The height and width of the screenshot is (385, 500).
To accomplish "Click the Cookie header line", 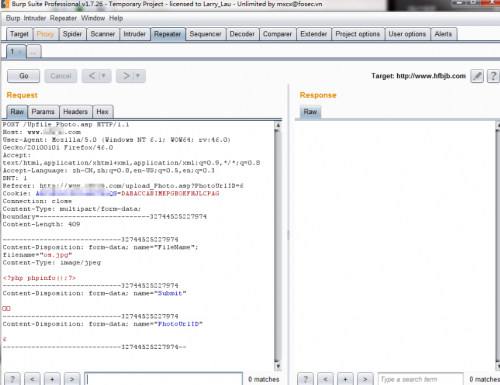I will (111, 194).
